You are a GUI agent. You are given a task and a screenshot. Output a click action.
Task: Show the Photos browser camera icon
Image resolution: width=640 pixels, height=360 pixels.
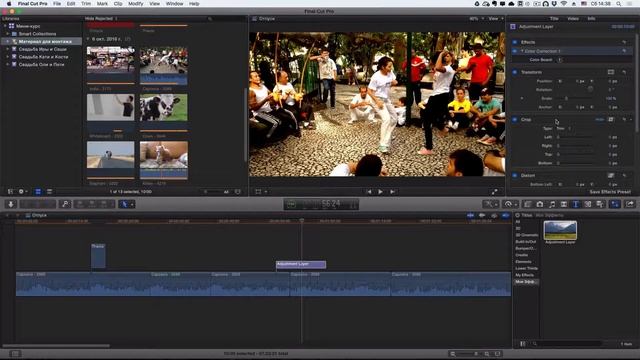tap(540, 204)
